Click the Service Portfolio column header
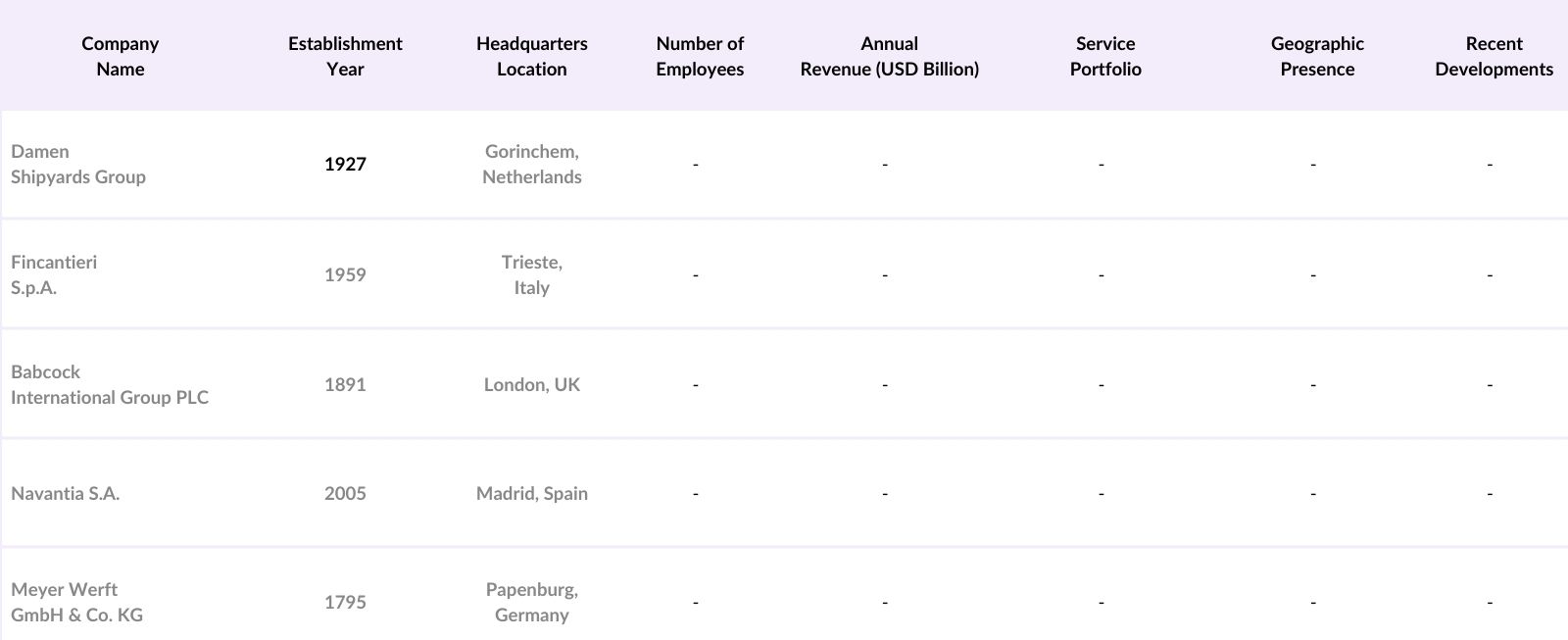The width and height of the screenshot is (1568, 640). point(1105,56)
